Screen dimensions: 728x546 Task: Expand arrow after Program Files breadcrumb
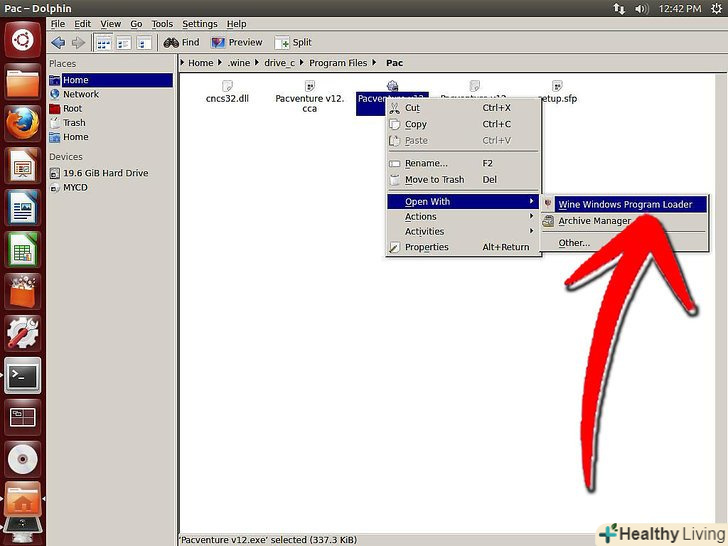point(374,62)
